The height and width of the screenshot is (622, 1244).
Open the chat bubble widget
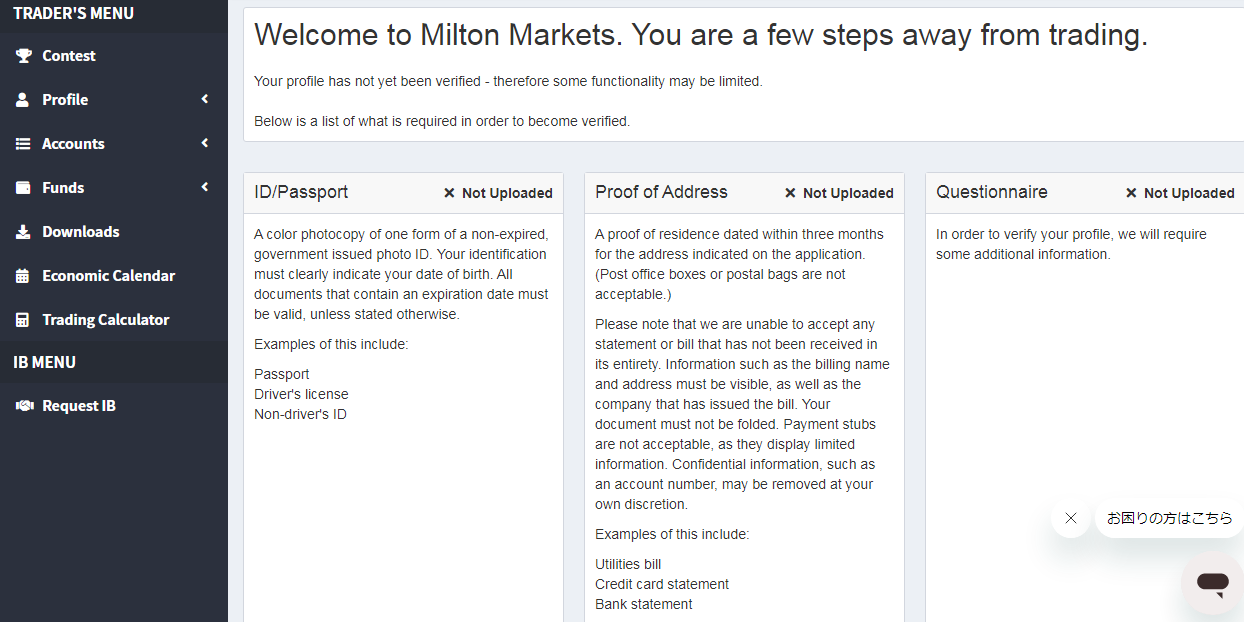1212,583
